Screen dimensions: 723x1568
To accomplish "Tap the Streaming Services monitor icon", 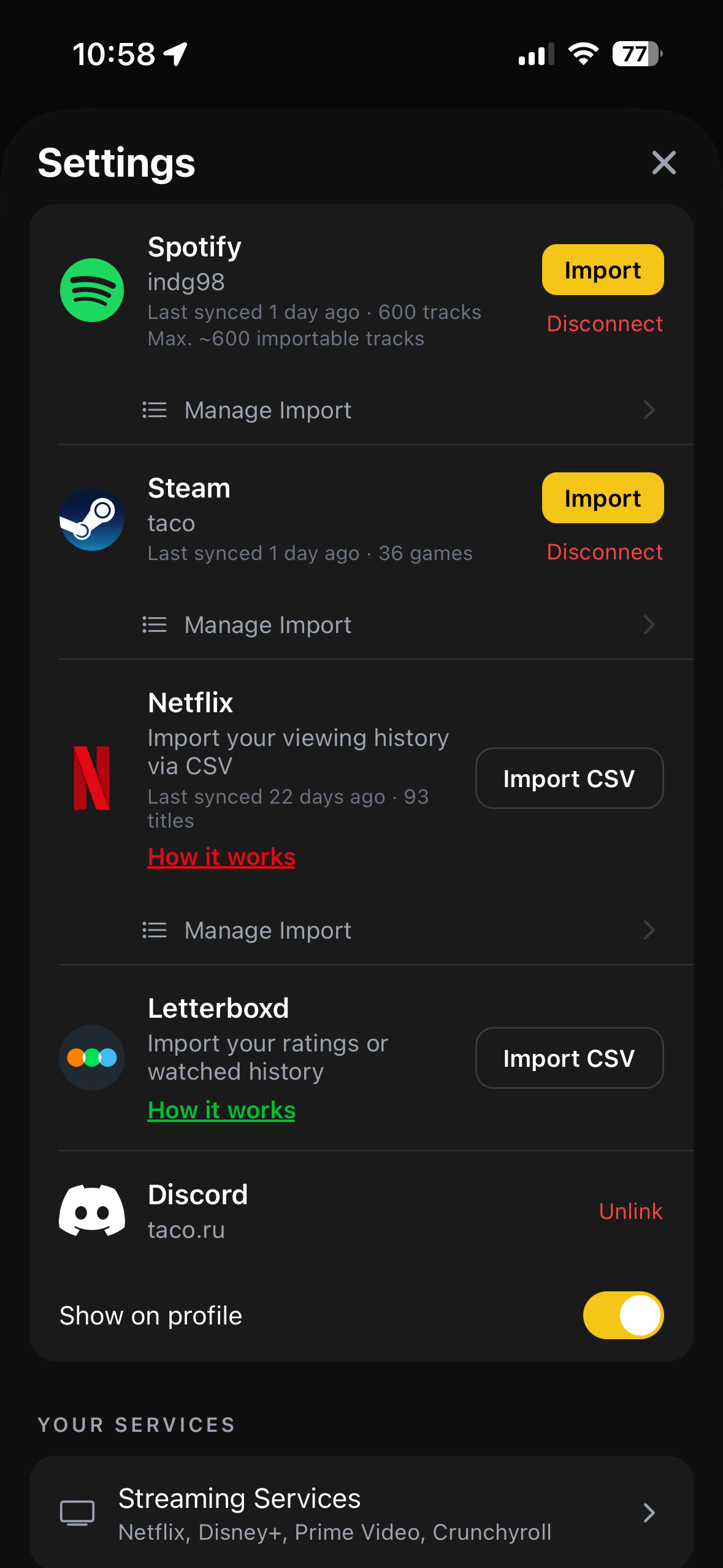I will (x=77, y=1513).
